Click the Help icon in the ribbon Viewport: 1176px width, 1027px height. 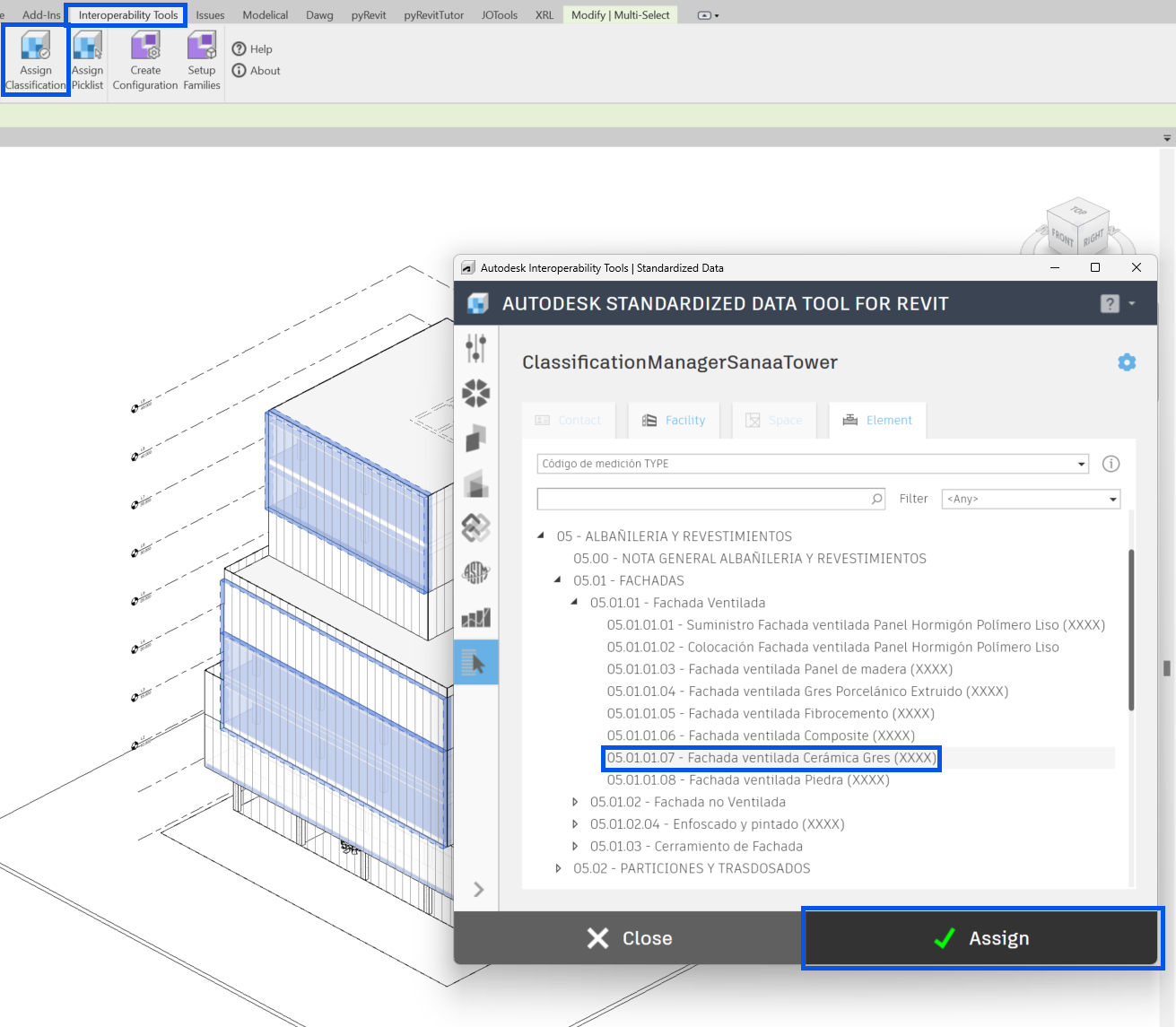pos(240,49)
